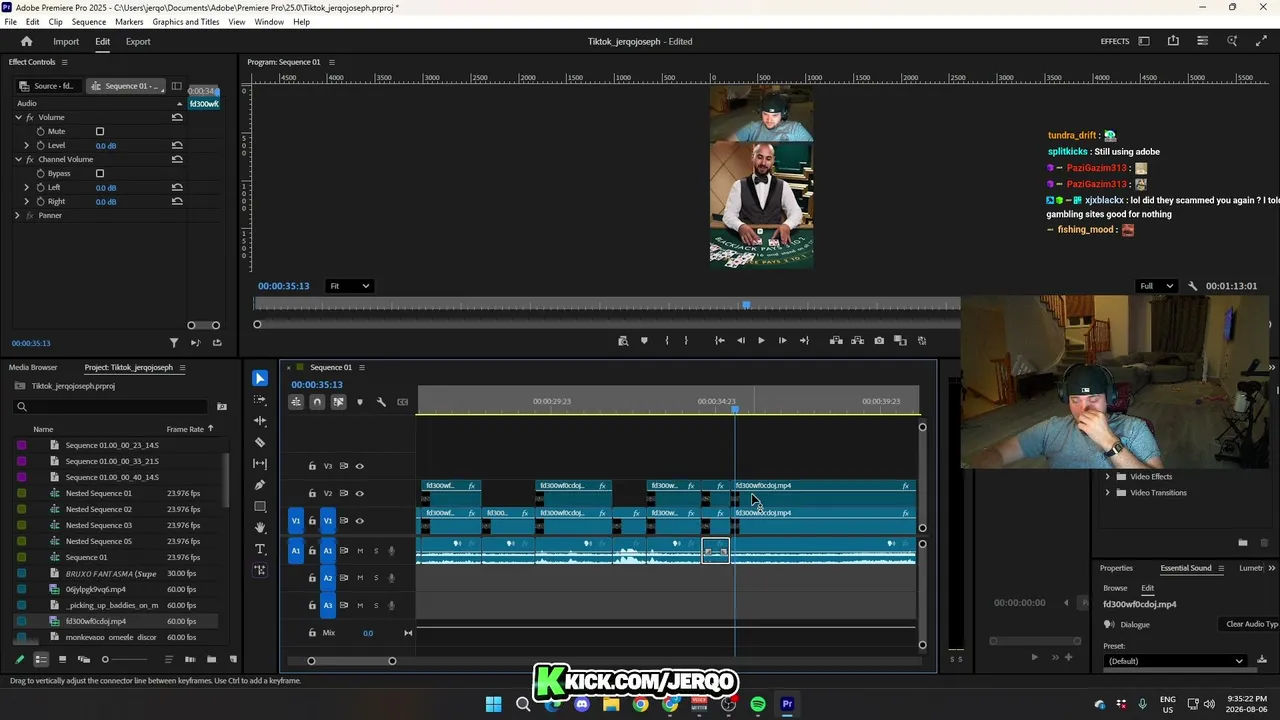Select the Pen tool
Image resolution: width=1280 pixels, height=720 pixels.
pos(260,485)
